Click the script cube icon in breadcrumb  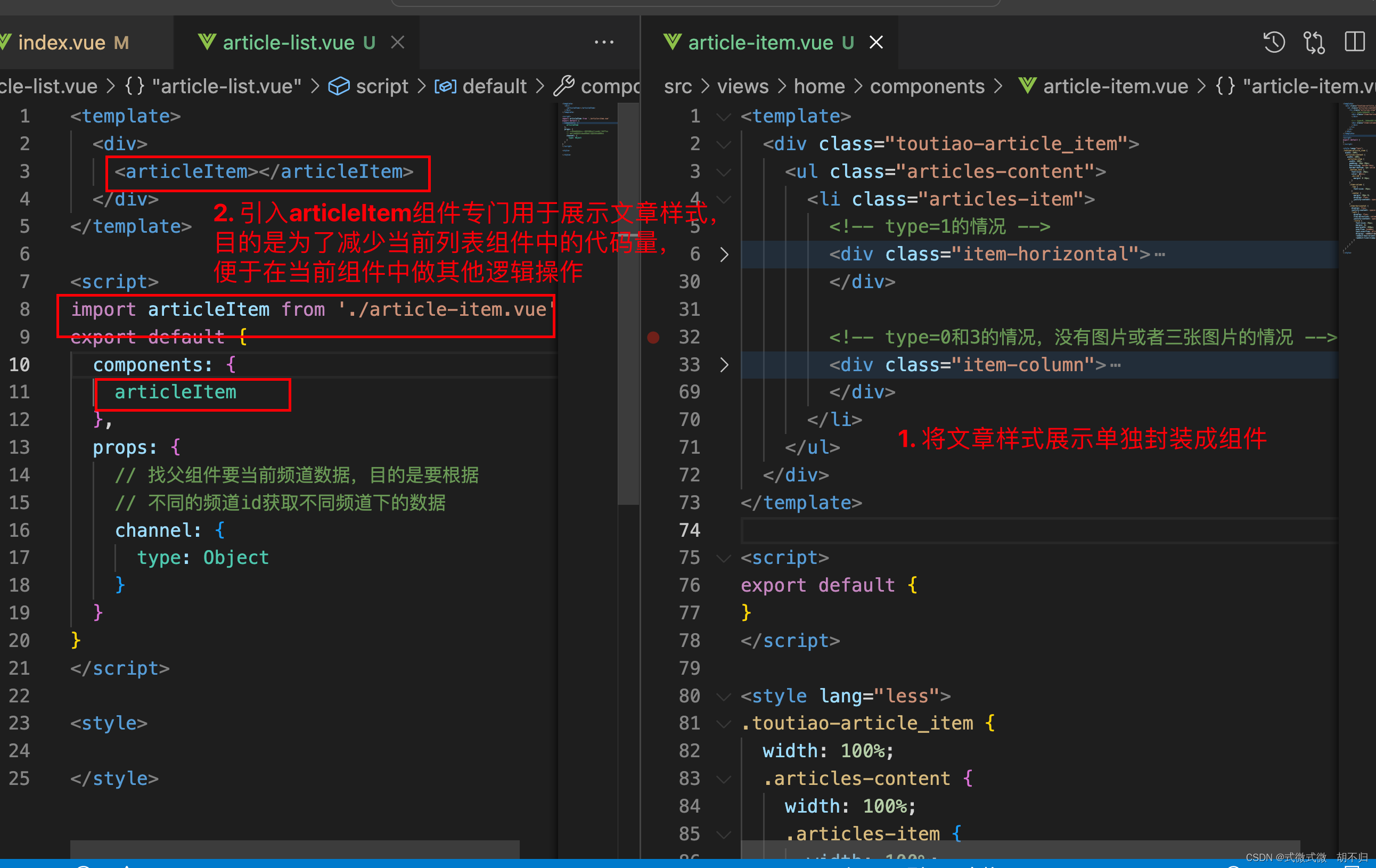(338, 86)
